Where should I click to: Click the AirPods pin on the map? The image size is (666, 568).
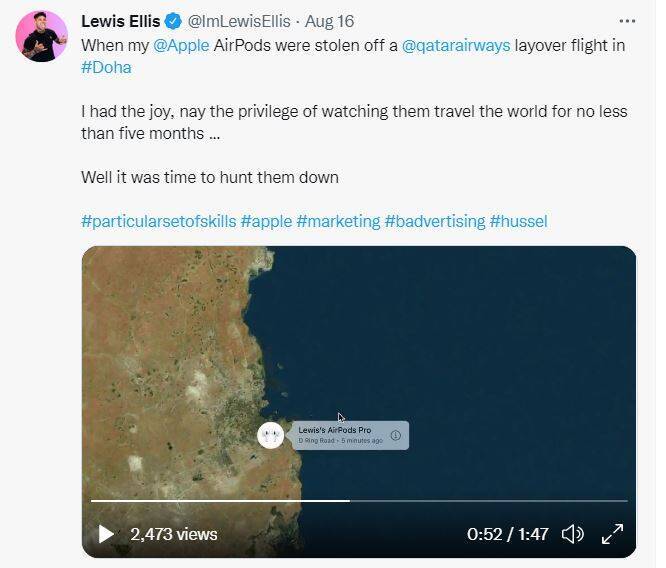pos(271,435)
